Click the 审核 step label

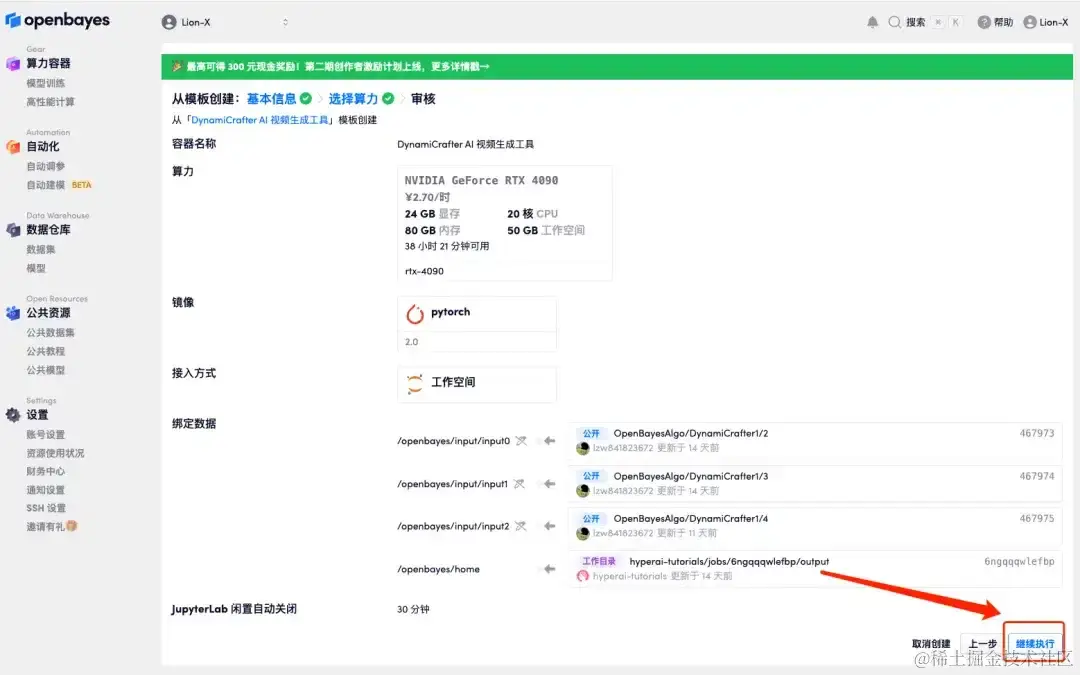coord(423,98)
